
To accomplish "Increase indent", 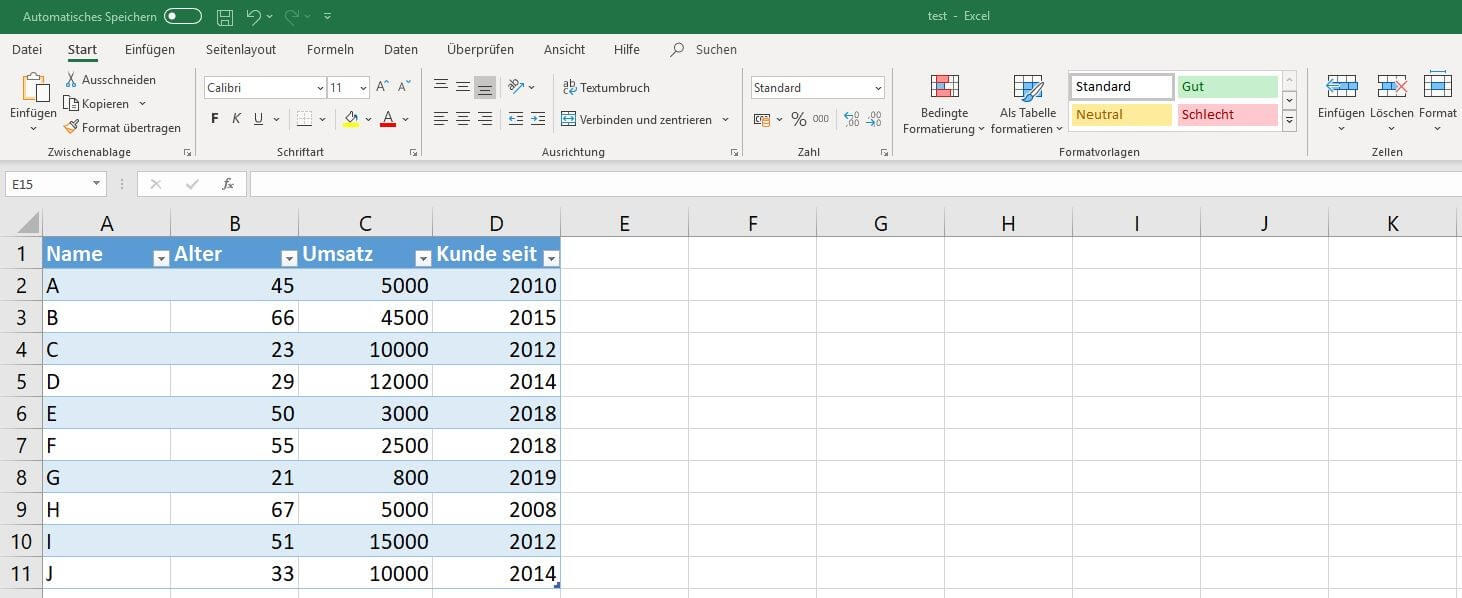I will click(538, 119).
